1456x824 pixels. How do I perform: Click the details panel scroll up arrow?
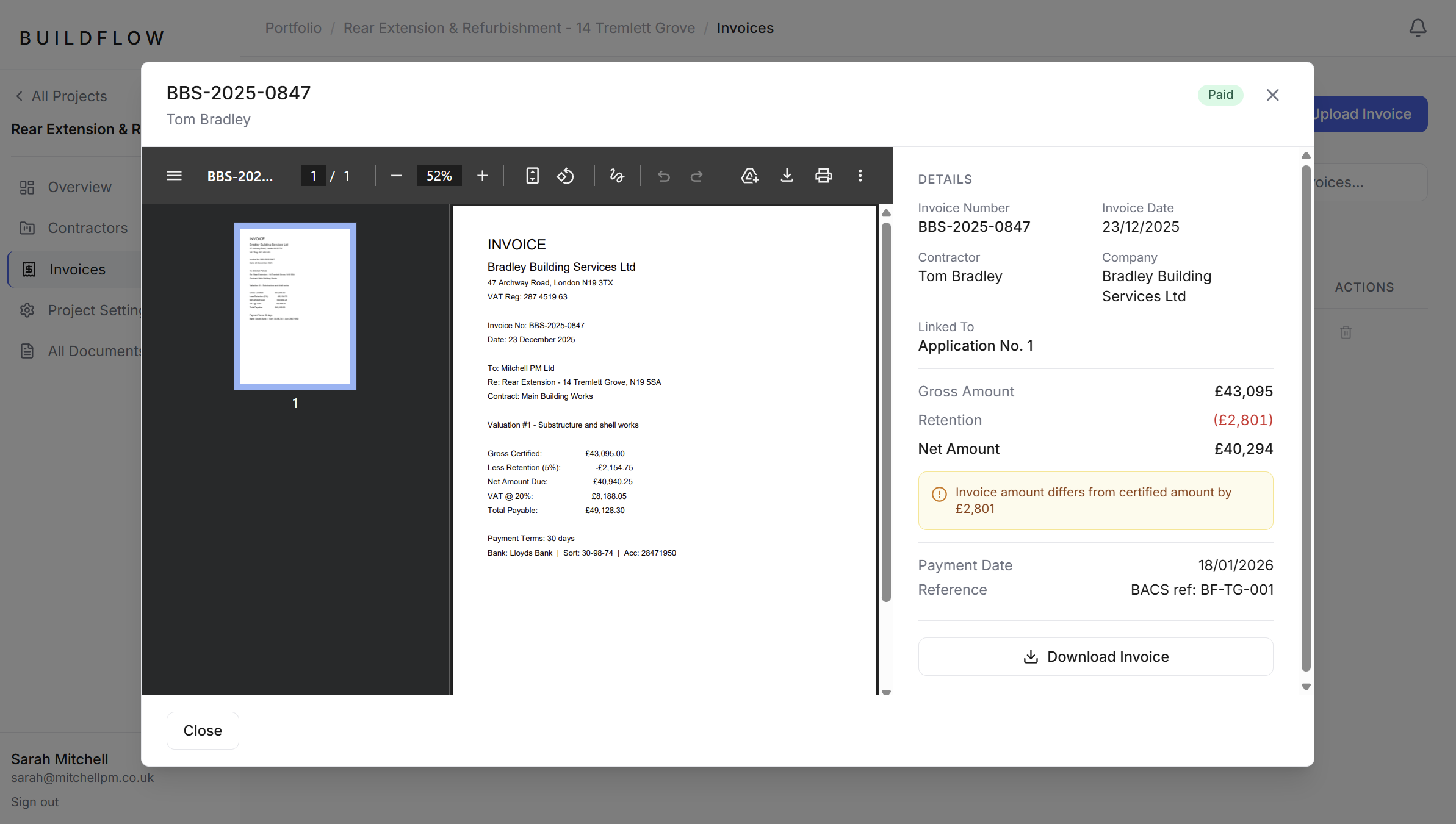1306,156
